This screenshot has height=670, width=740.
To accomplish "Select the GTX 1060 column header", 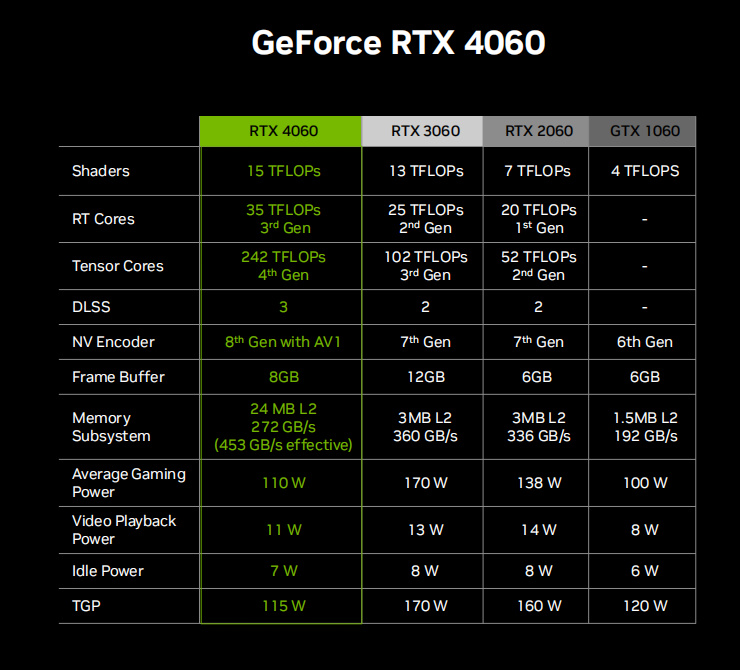I will click(x=642, y=131).
